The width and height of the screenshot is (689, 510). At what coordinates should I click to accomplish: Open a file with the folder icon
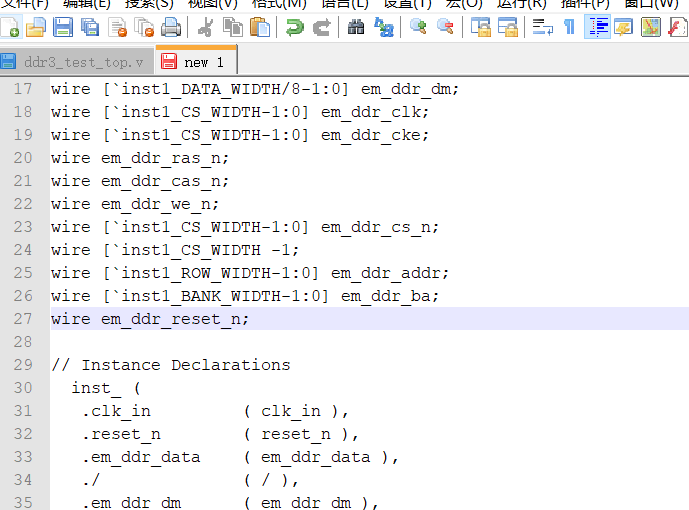36,27
